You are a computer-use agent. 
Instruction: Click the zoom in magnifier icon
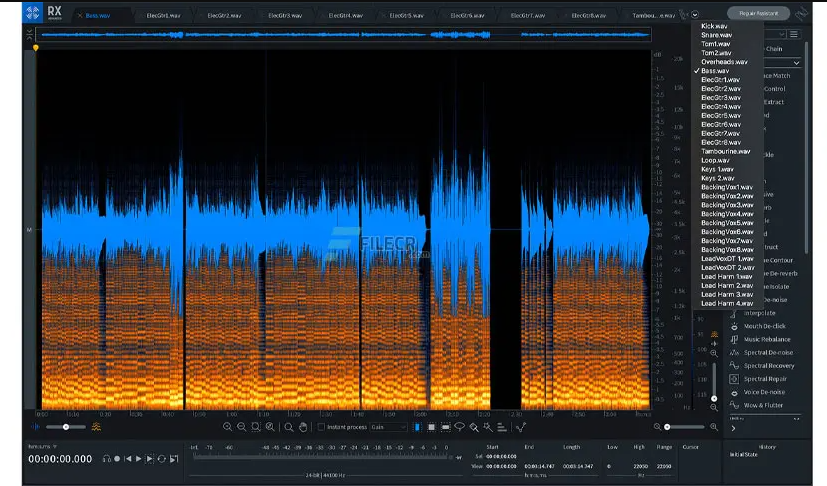tap(227, 427)
